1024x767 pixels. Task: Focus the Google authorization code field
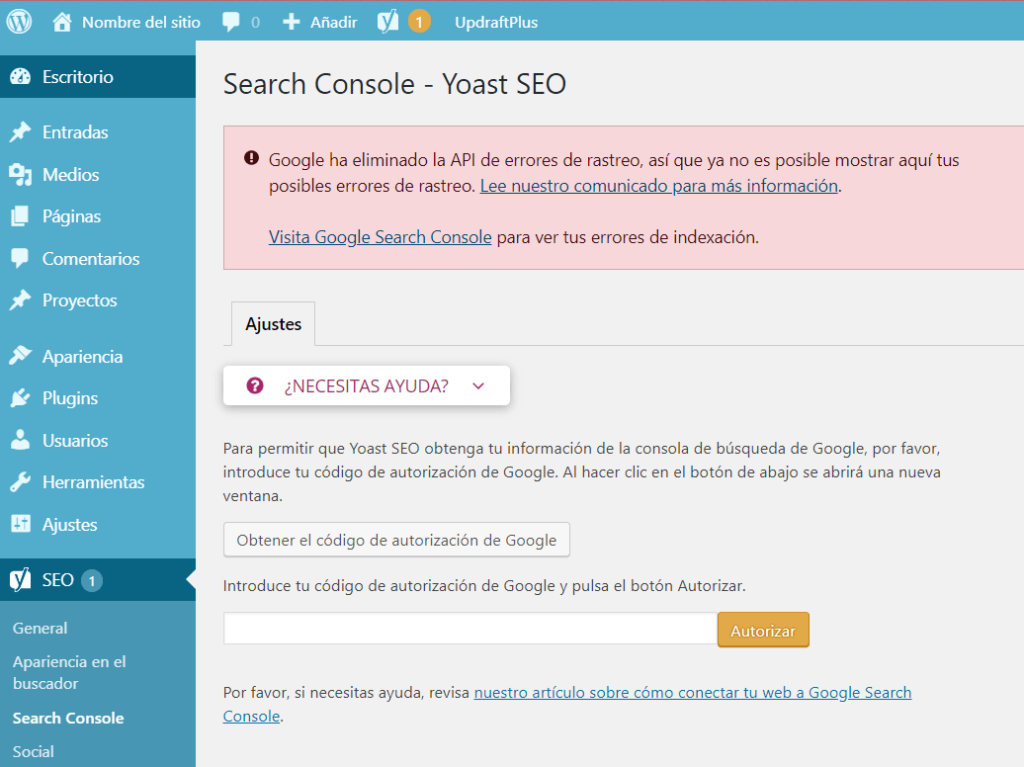click(470, 629)
